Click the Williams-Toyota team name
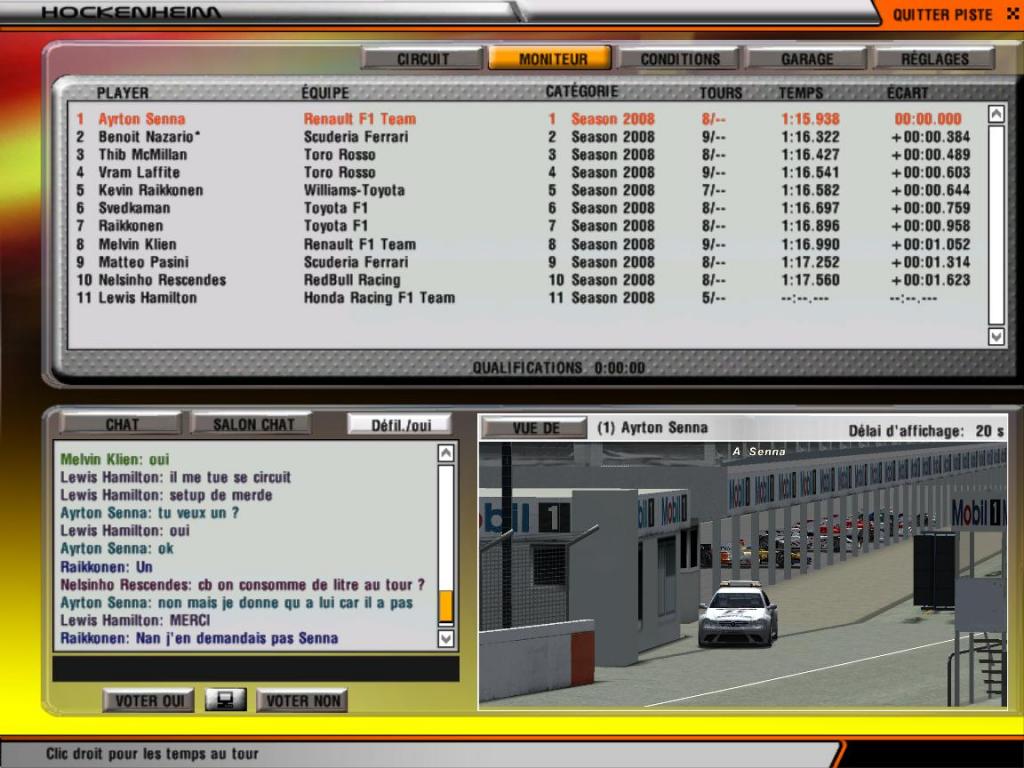1024x768 pixels. [x=354, y=190]
